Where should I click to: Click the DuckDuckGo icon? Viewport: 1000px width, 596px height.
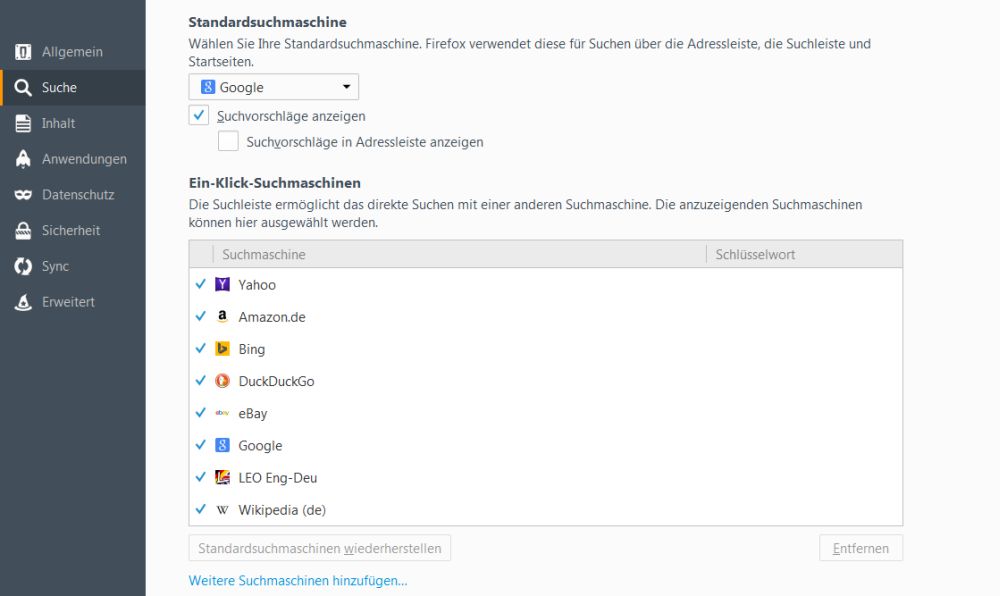tap(222, 381)
